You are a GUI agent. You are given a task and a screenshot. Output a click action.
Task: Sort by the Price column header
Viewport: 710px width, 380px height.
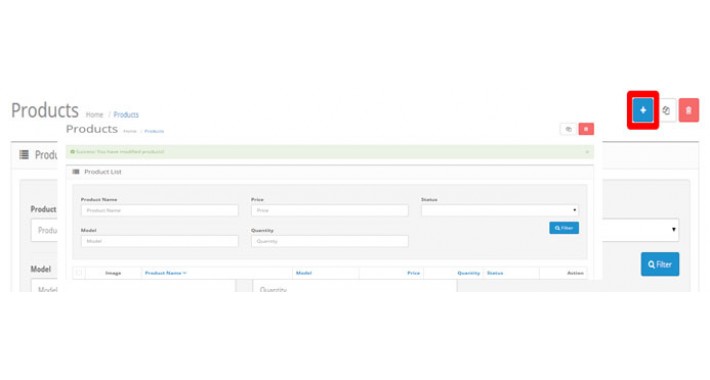click(x=413, y=273)
